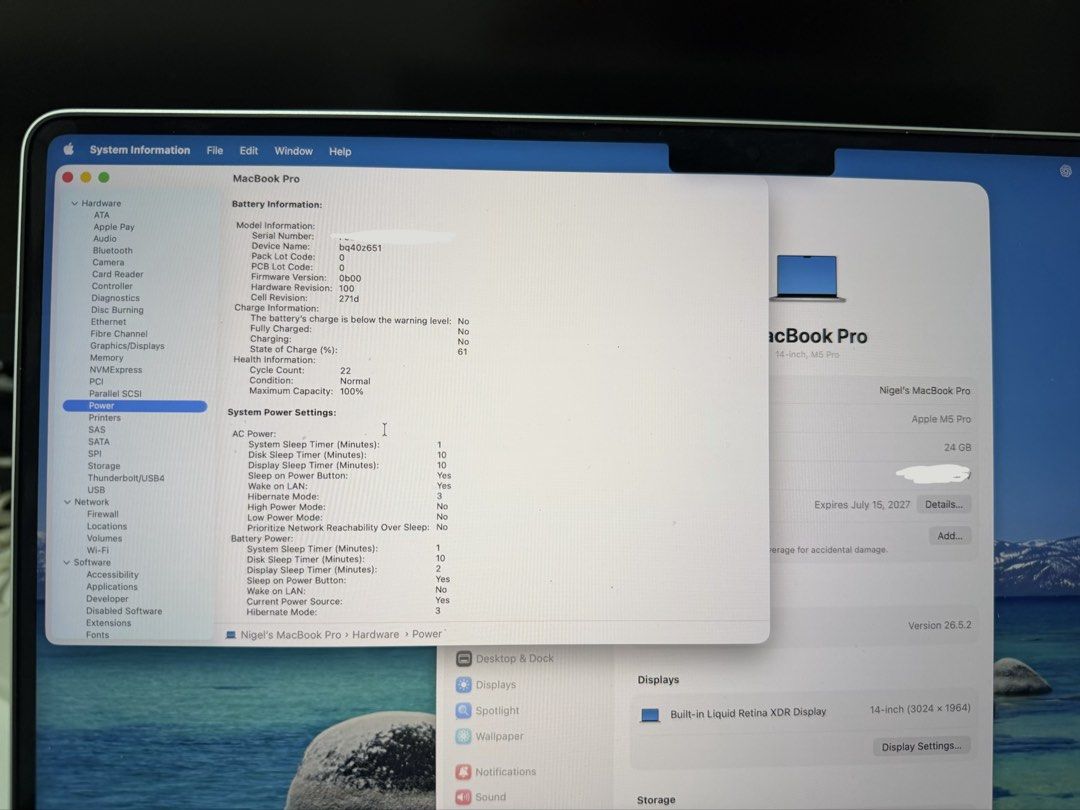Select Memory in the sidebar
Viewport: 1080px width, 810px height.
pos(106,357)
